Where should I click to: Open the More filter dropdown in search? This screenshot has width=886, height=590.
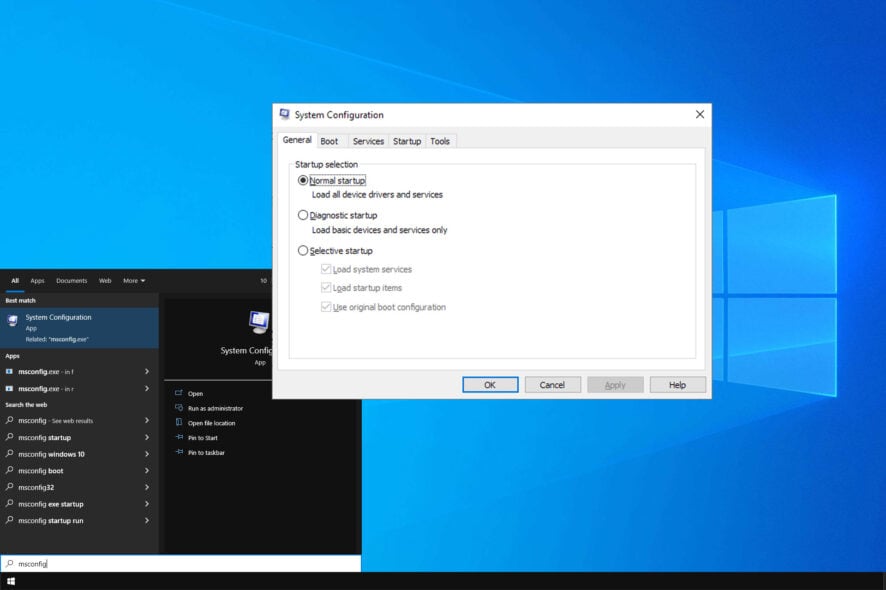132,280
